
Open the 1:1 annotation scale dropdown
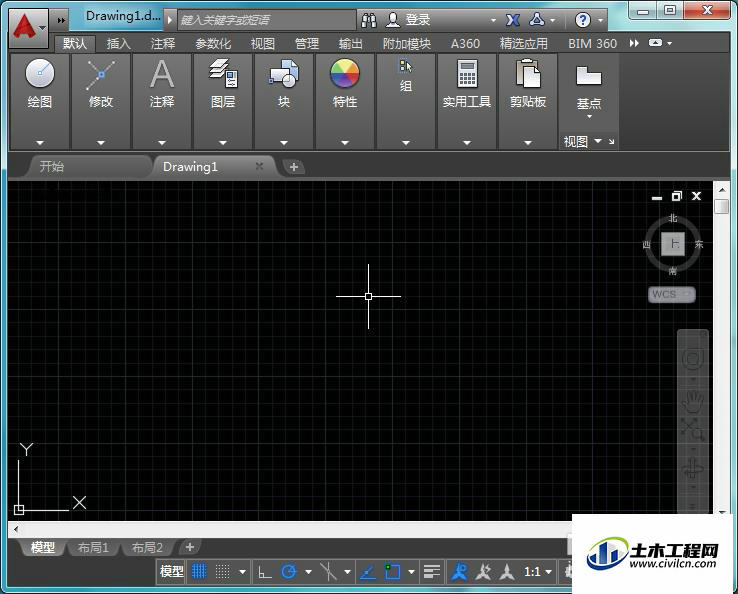537,572
